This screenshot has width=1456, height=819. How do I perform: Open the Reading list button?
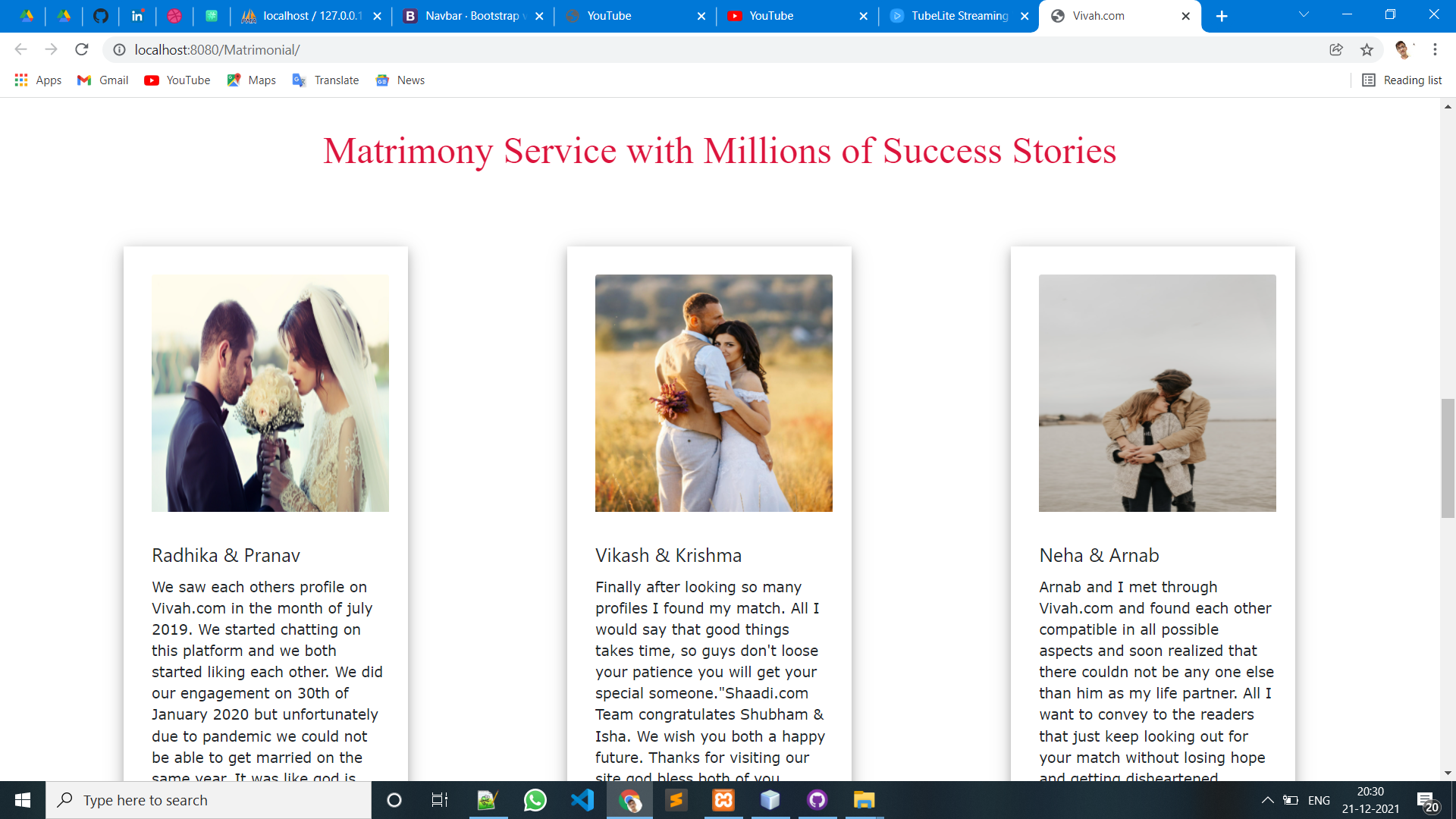click(1401, 80)
